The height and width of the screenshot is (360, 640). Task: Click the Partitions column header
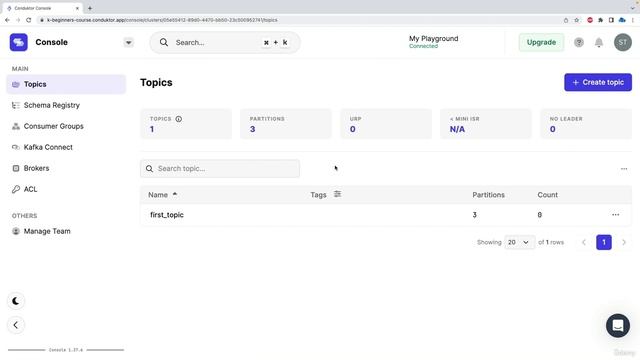click(488, 195)
